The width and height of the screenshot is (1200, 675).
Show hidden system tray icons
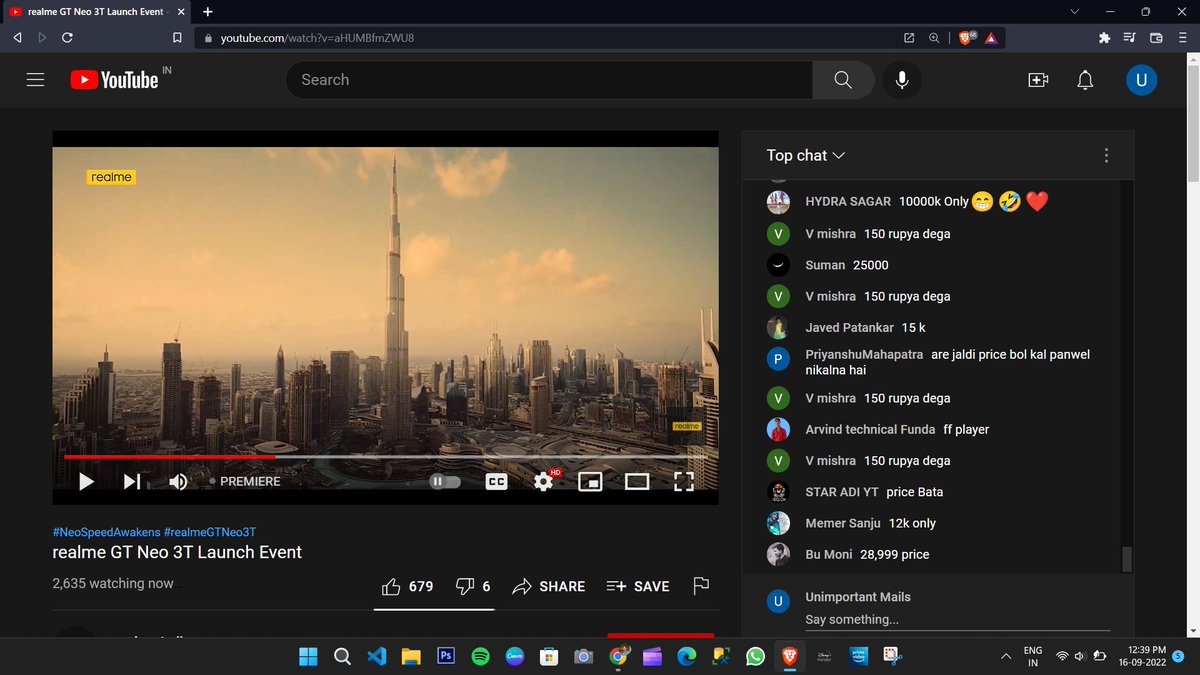[x=1005, y=656]
